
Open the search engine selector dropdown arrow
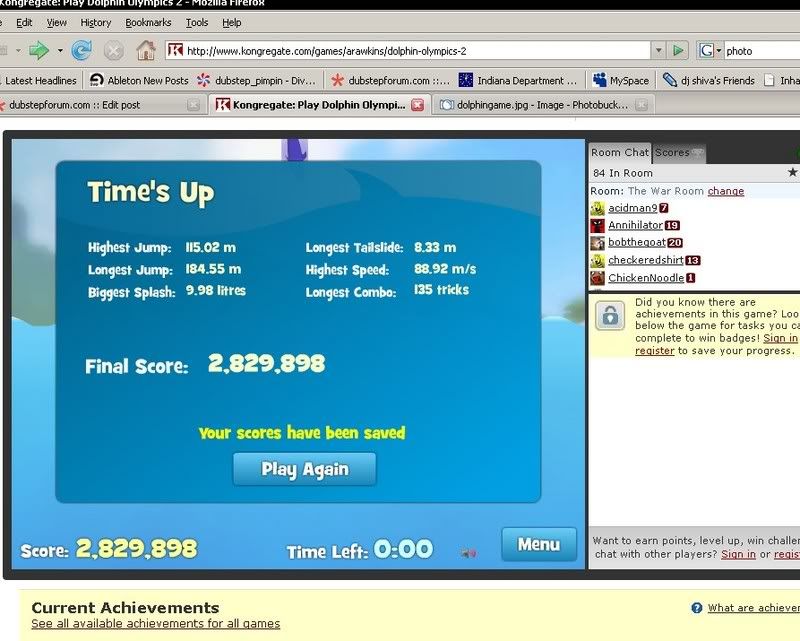click(718, 51)
